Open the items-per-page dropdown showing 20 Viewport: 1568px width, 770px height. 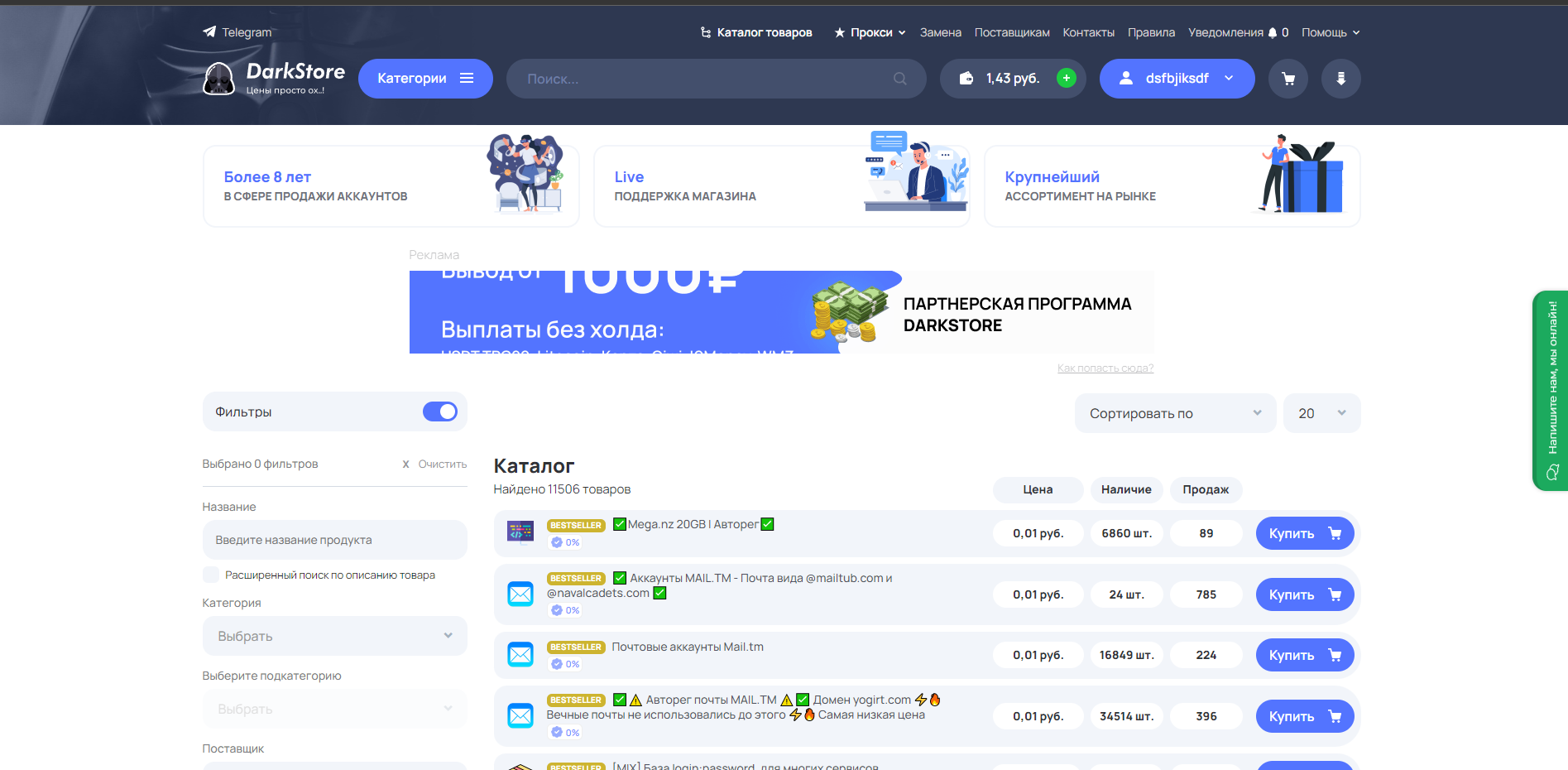click(1322, 413)
